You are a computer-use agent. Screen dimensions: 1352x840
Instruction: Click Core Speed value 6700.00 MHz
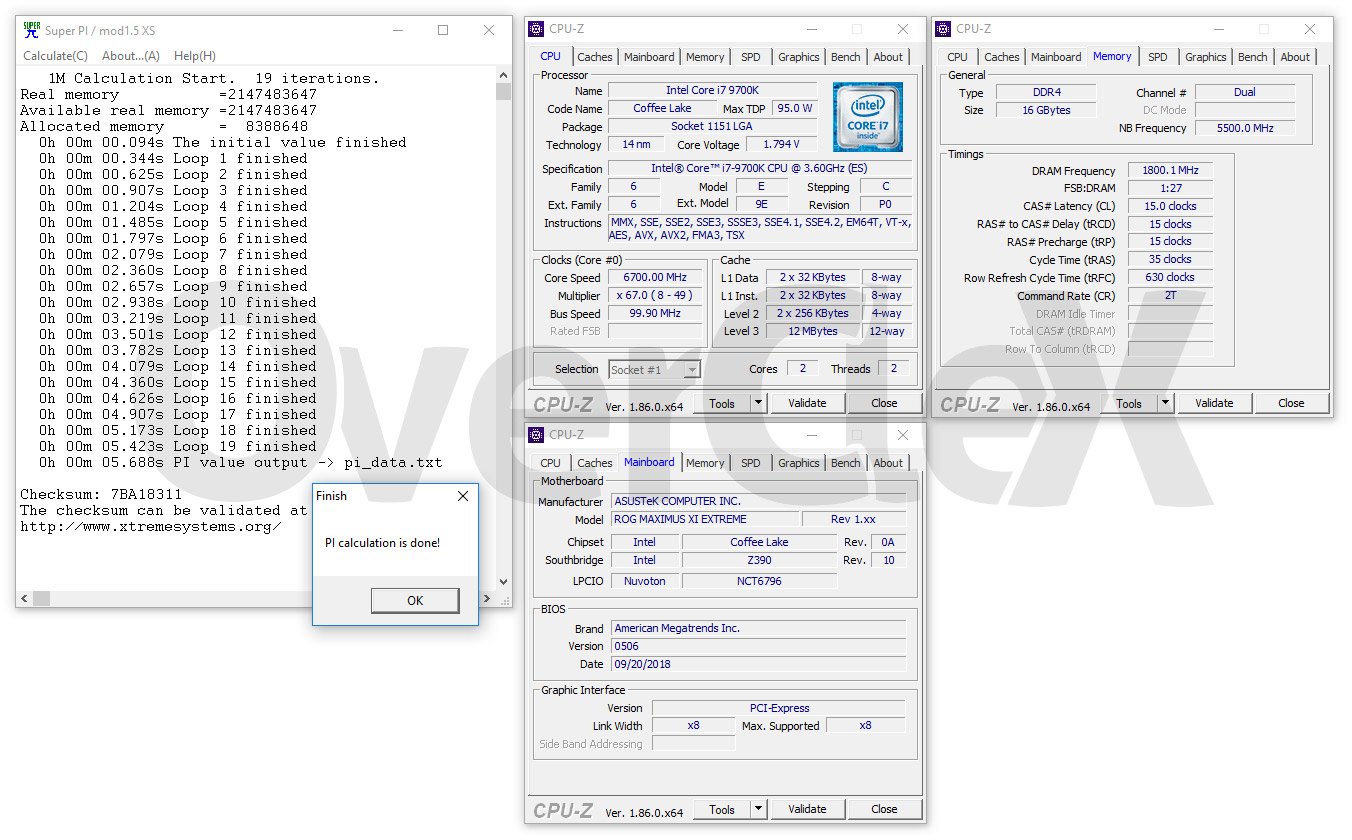click(x=656, y=278)
